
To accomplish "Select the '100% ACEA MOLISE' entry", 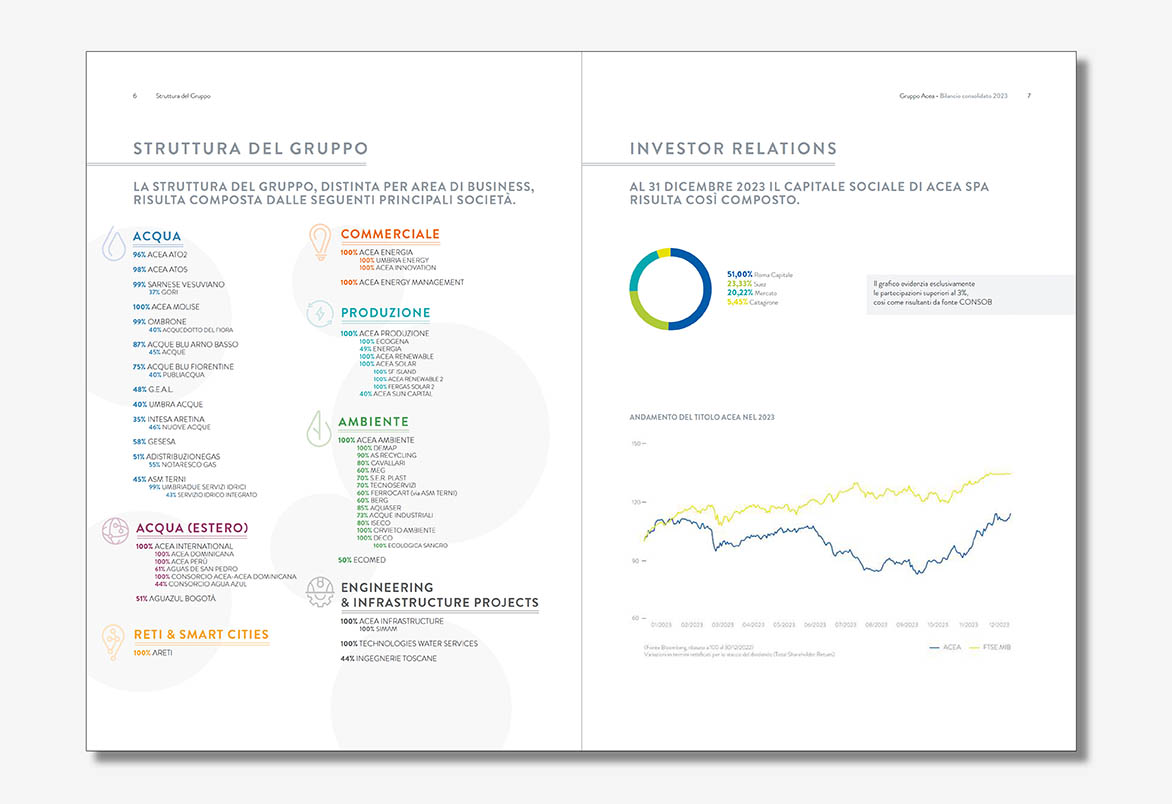I will coord(166,306).
